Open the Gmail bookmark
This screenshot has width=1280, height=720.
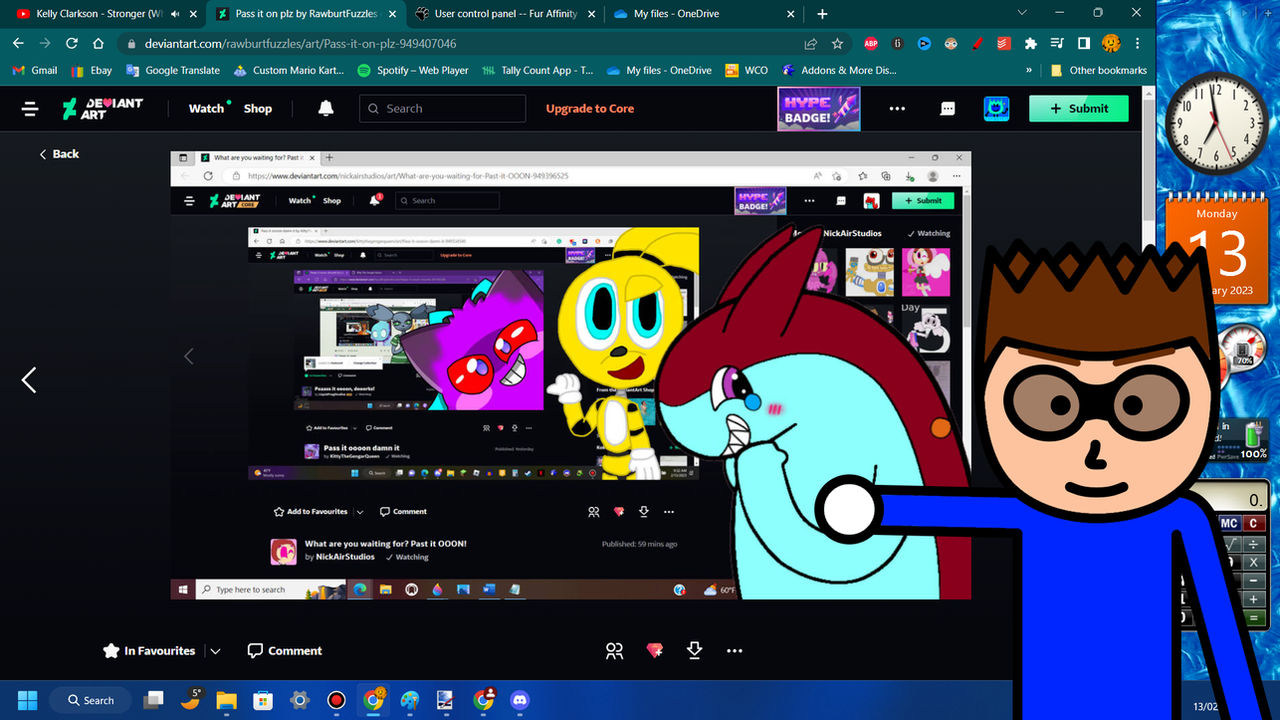point(35,71)
